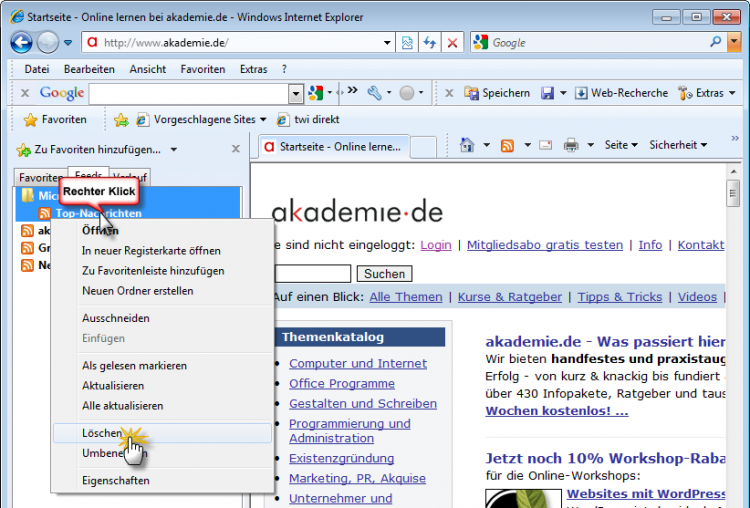
Task: Select Eigenschaften from the context menu
Action: [x=115, y=480]
